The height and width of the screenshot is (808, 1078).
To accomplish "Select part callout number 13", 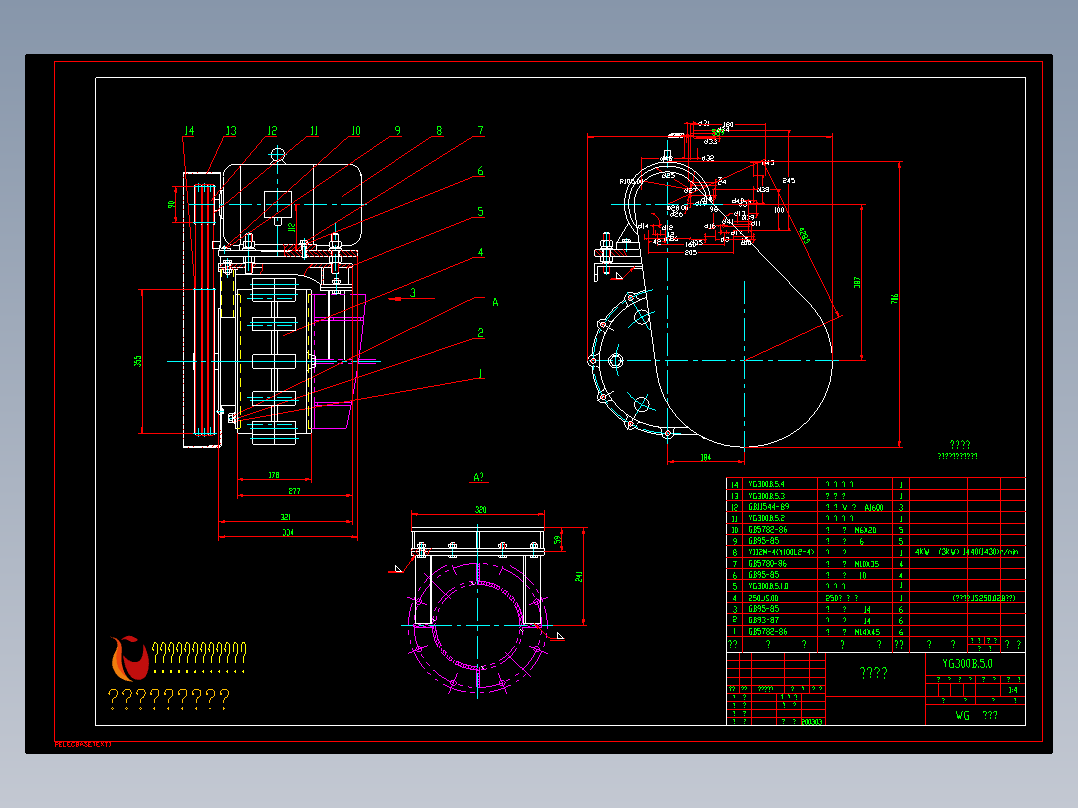I will pos(231,131).
